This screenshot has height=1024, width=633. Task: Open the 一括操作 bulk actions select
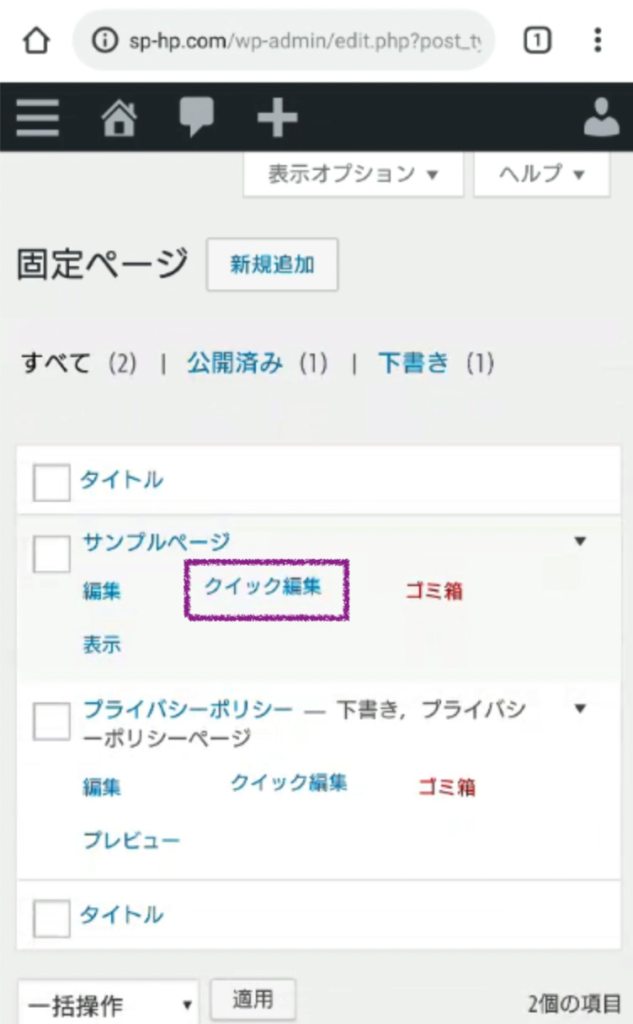(108, 1004)
